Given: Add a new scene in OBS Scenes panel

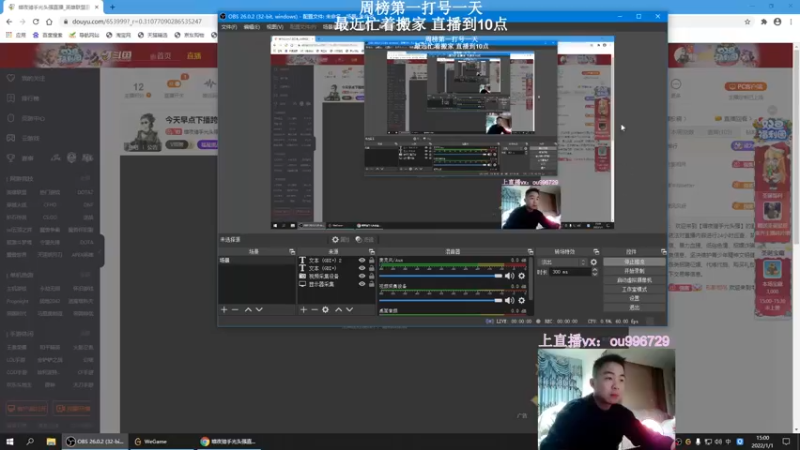Looking at the screenshot, I should [x=224, y=310].
